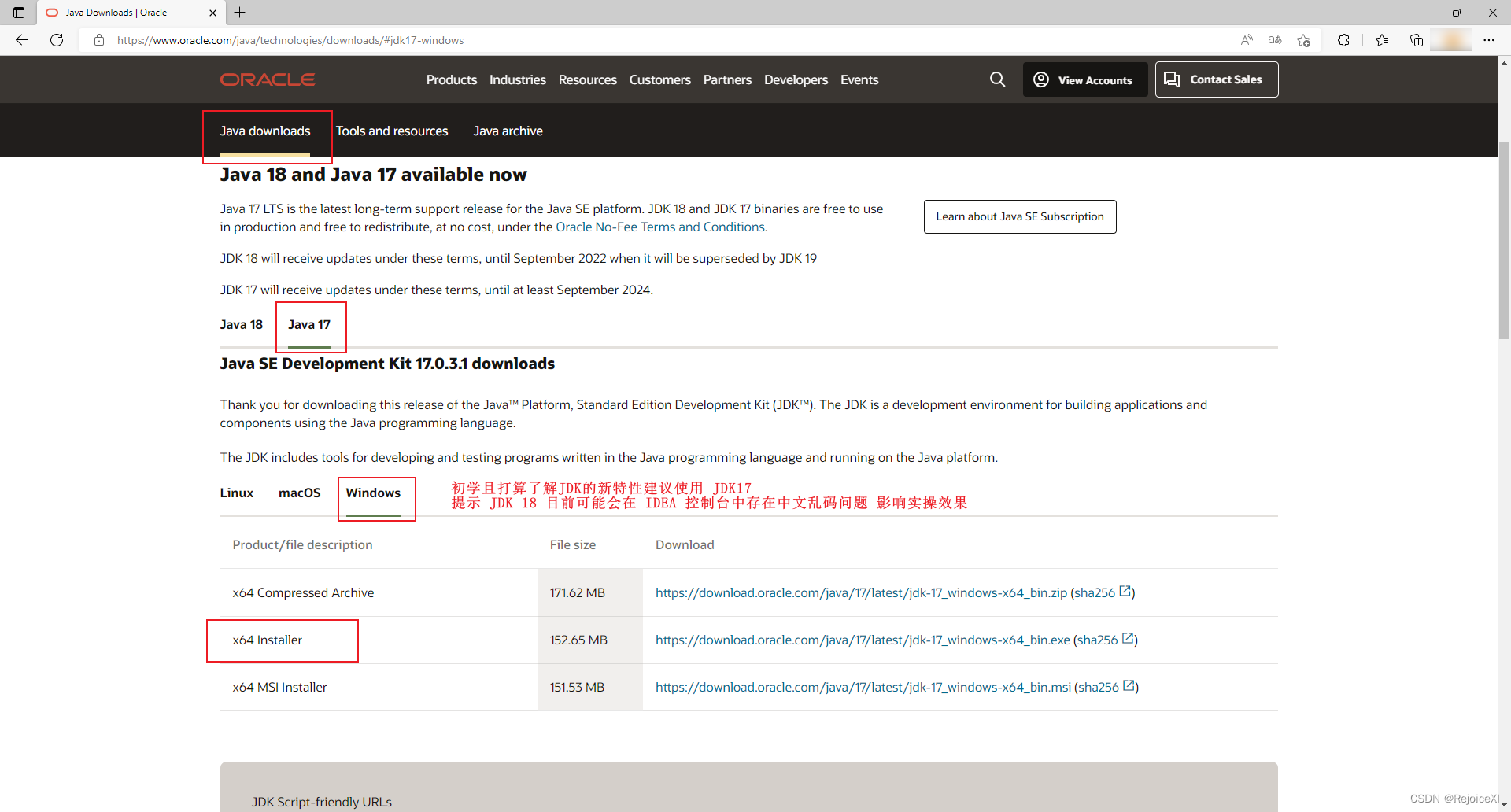This screenshot has height=812, width=1511.
Task: Open the new tab plus button
Action: click(240, 13)
